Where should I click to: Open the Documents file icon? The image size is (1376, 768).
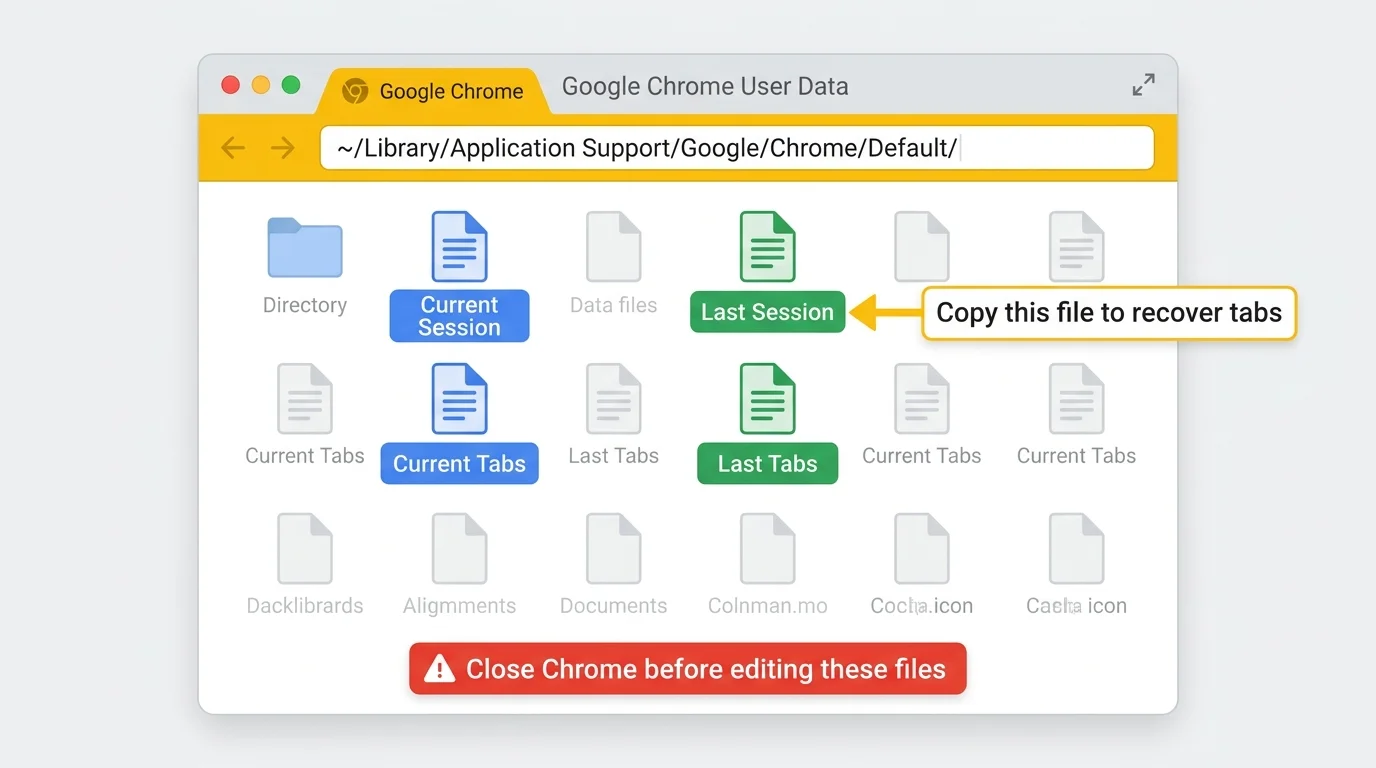(x=613, y=548)
